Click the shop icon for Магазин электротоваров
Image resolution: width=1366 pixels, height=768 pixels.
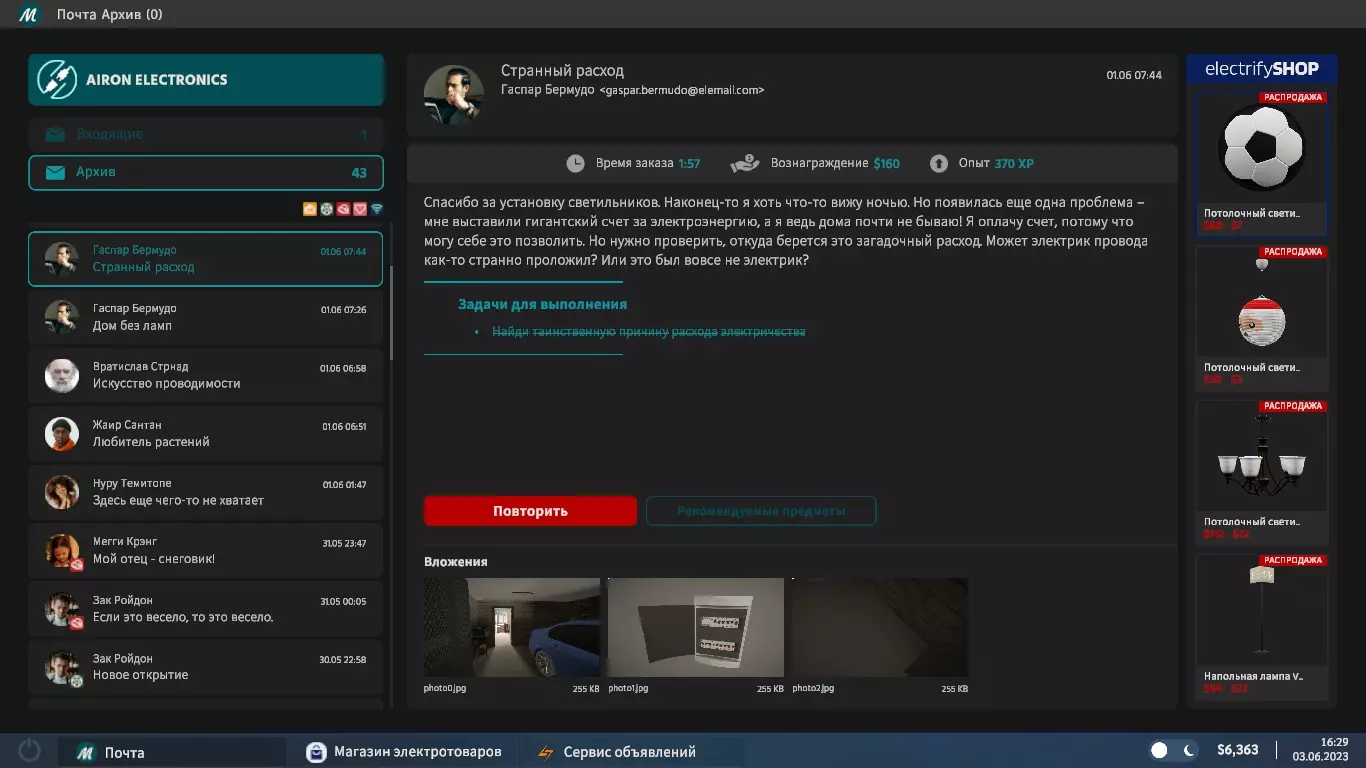[316, 752]
